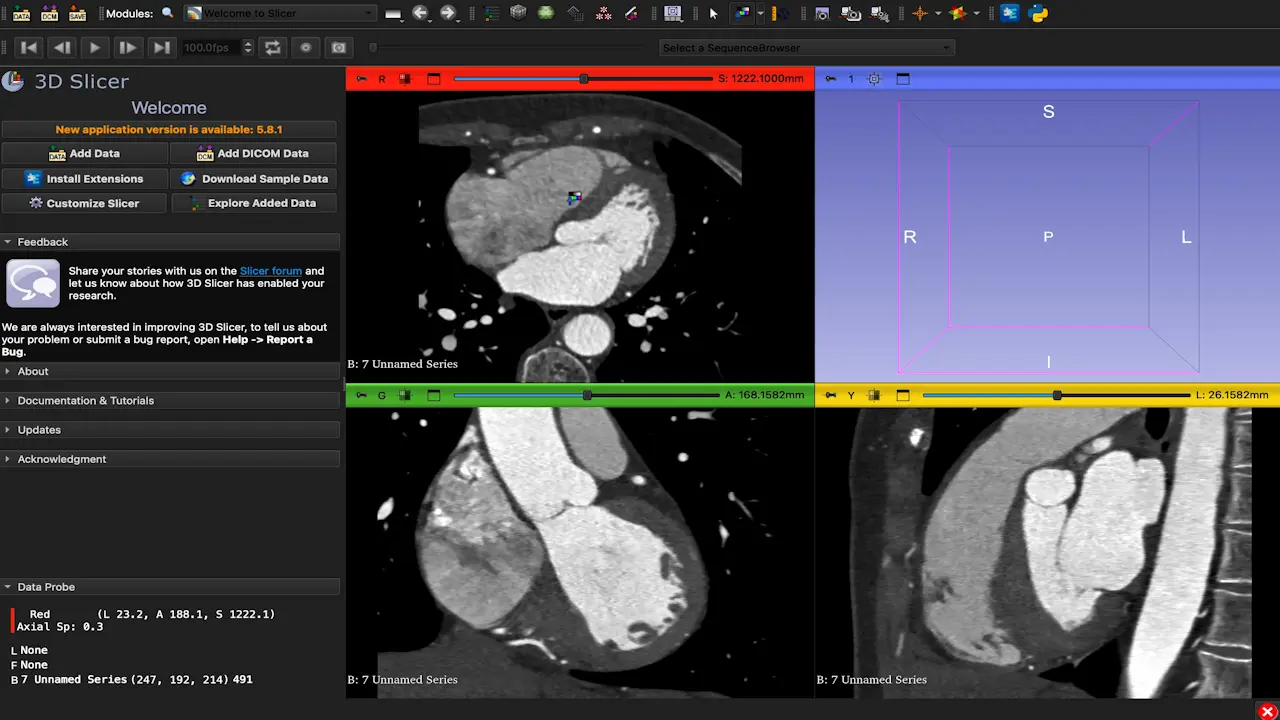Screen dimensions: 1280x720
Task: Maximize the red slice view
Action: 434,79
